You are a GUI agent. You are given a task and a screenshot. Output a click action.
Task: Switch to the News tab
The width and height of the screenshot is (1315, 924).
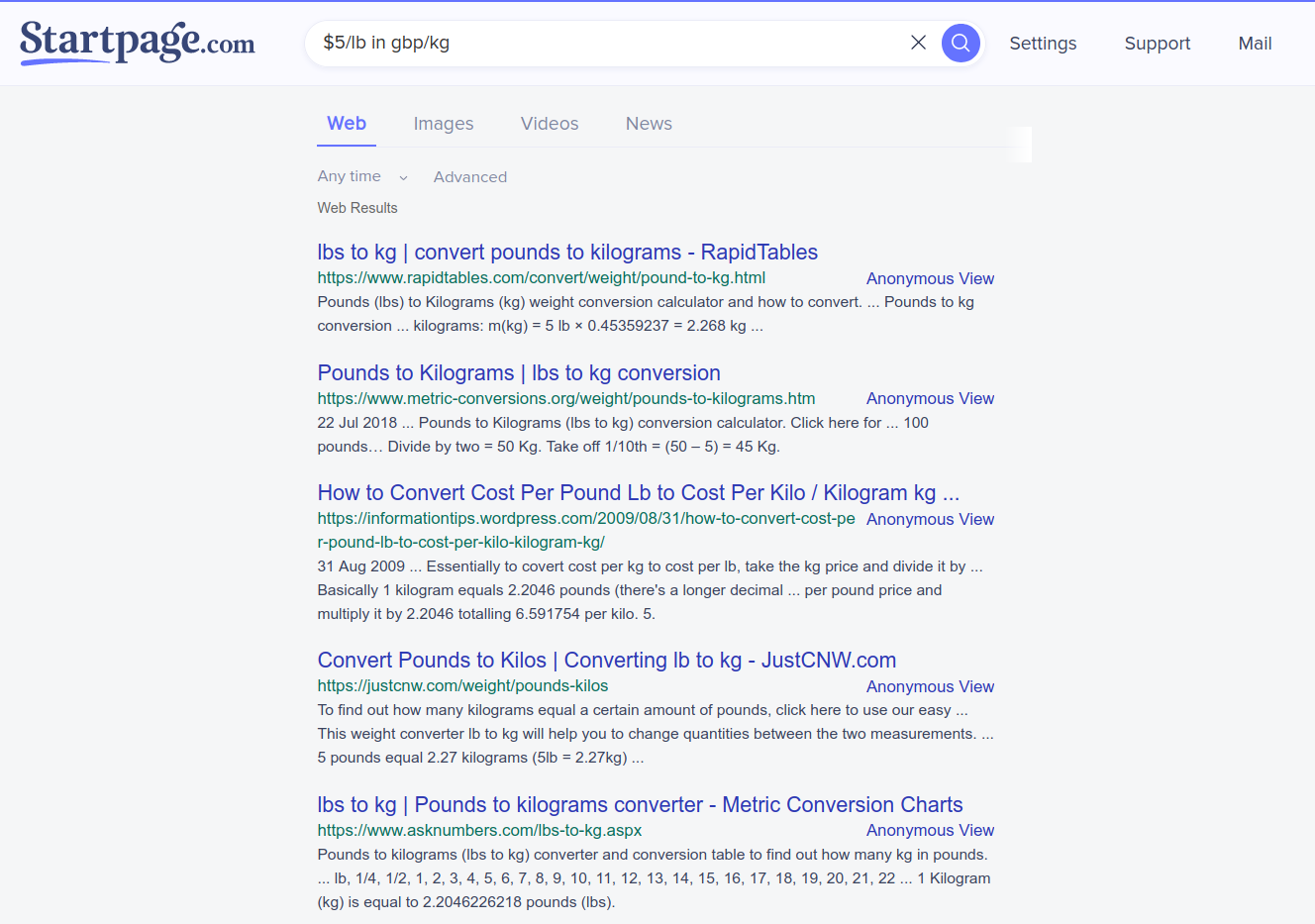pyautogui.click(x=649, y=124)
